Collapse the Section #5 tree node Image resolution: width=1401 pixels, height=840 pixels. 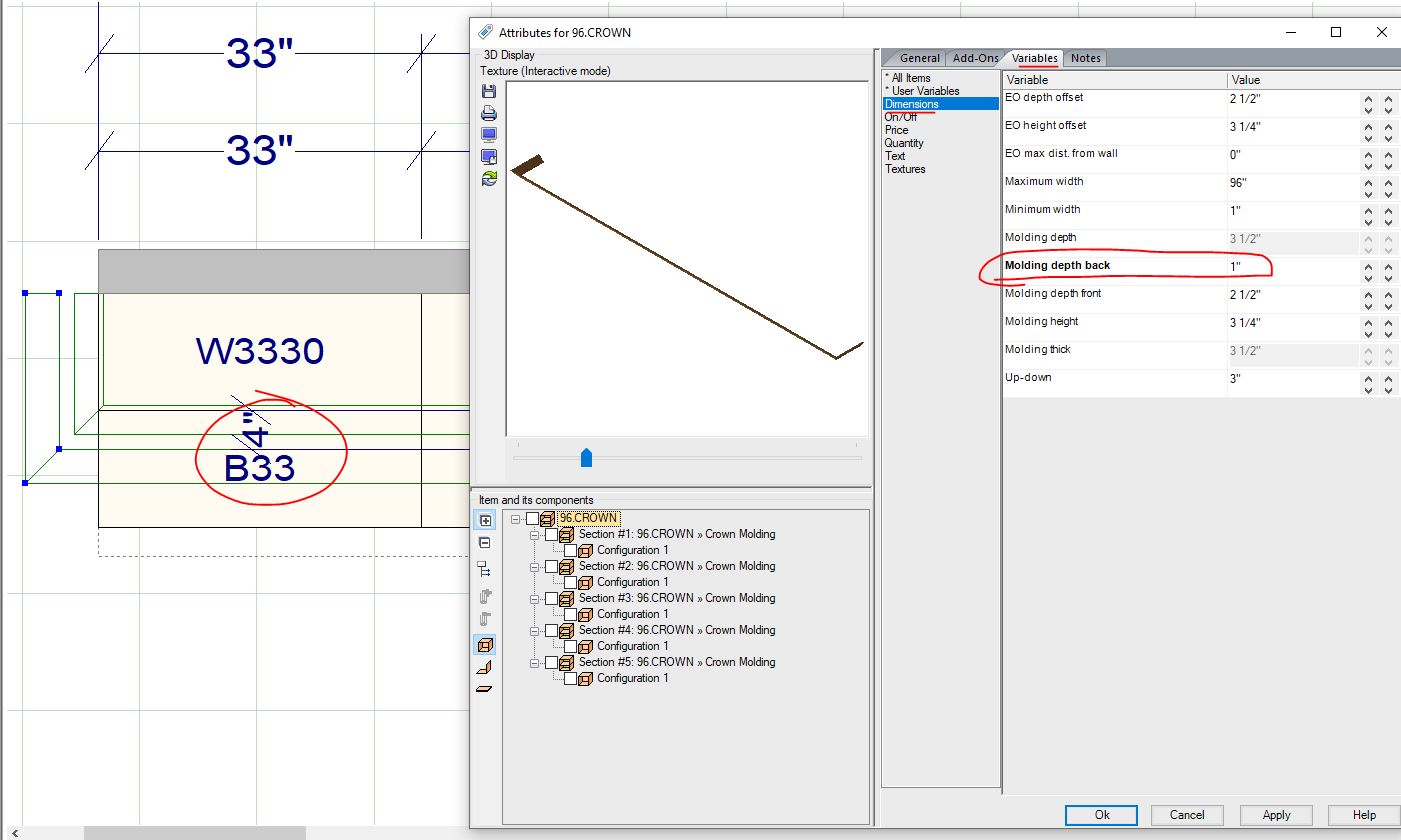[536, 663]
